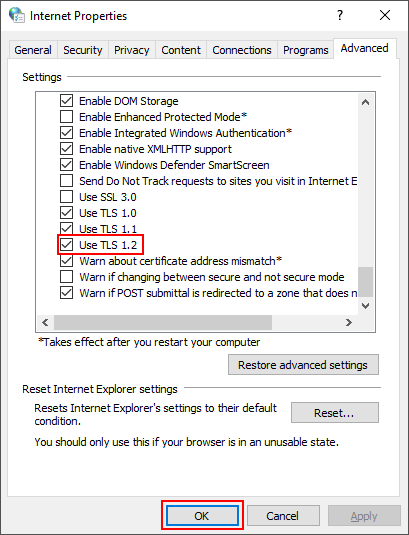Screen dimensions: 409x535
Task: Open the Connections tab
Action: pyautogui.click(x=242, y=50)
